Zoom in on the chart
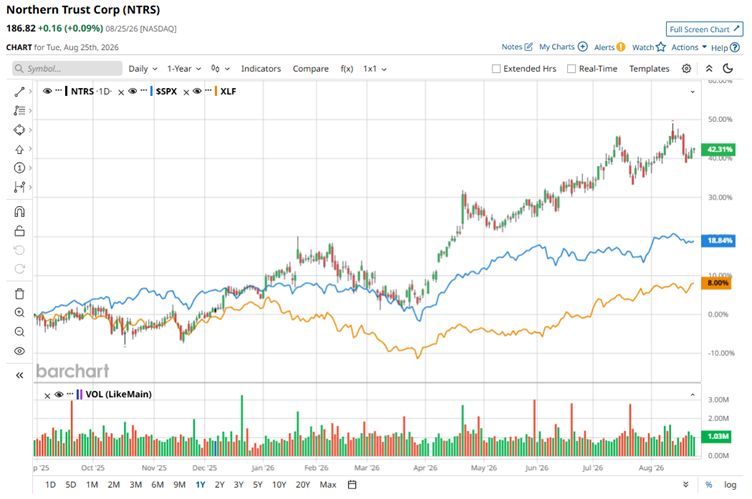The image size is (752, 499). coord(19,313)
